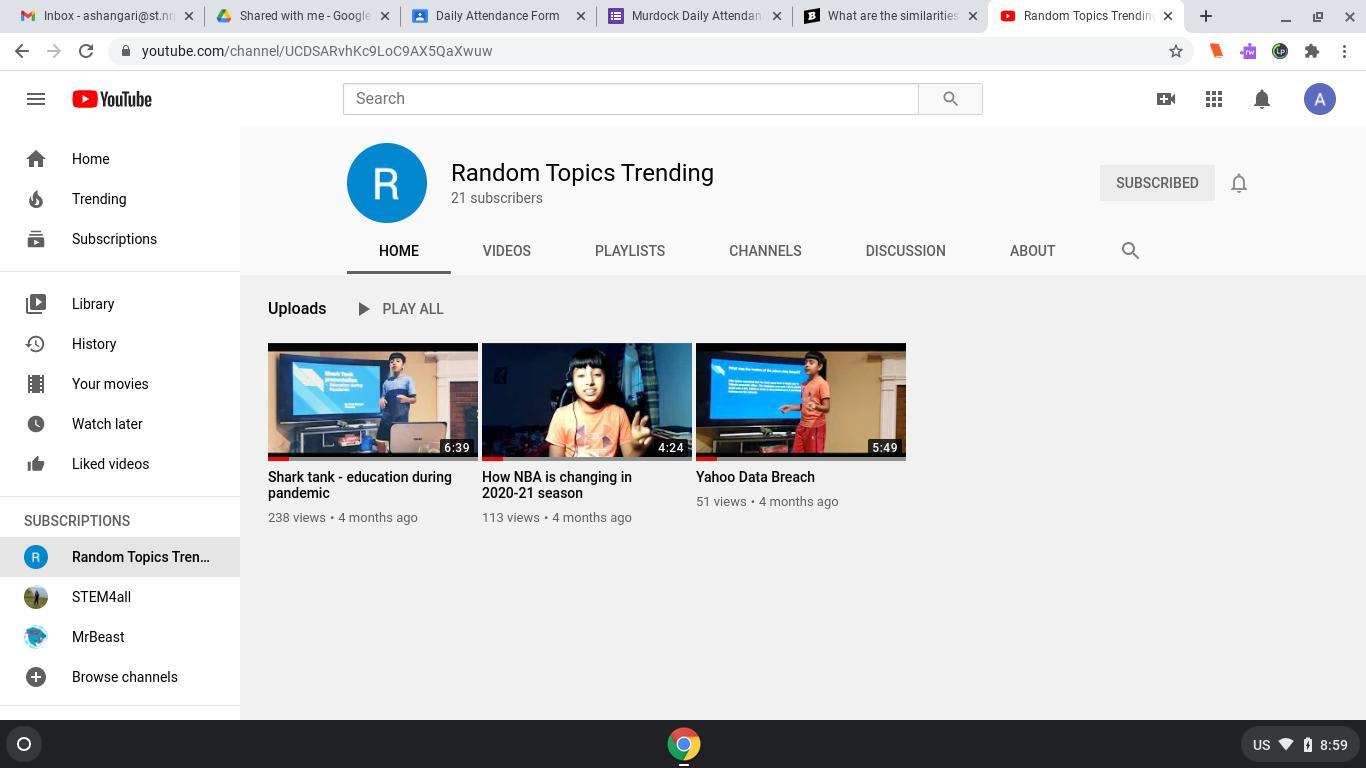Open the YouTube hamburger guide menu
Viewport: 1366px width, 768px height.
click(x=36, y=99)
